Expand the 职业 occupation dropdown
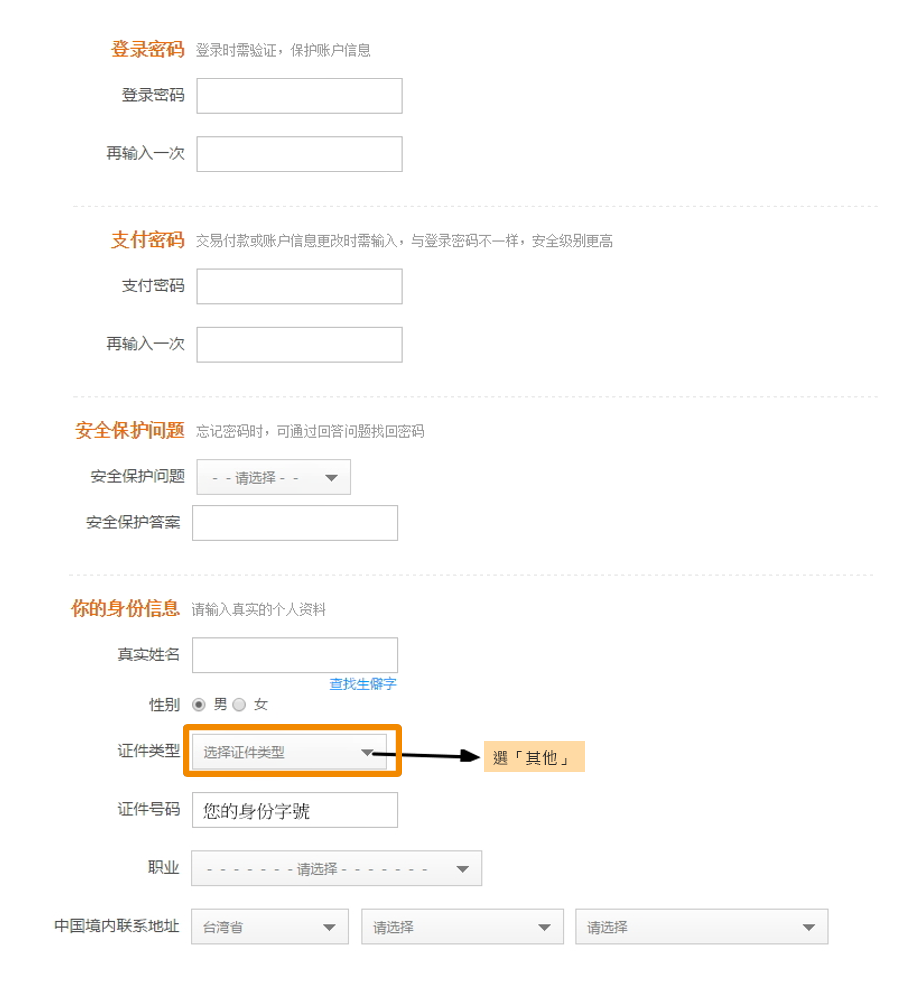 click(336, 868)
